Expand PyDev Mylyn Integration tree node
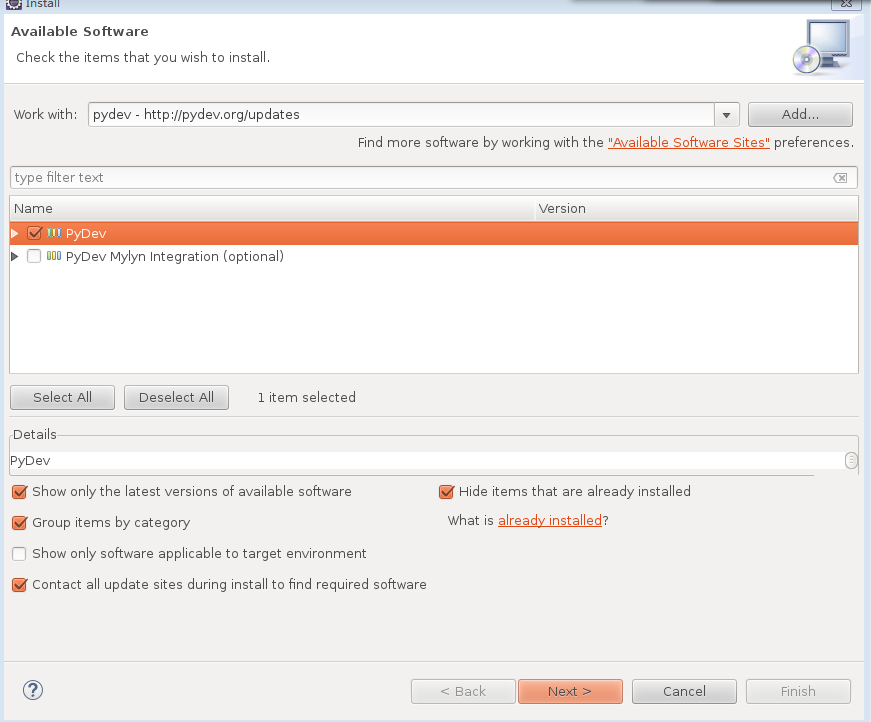This screenshot has width=871, height=722. (15, 256)
